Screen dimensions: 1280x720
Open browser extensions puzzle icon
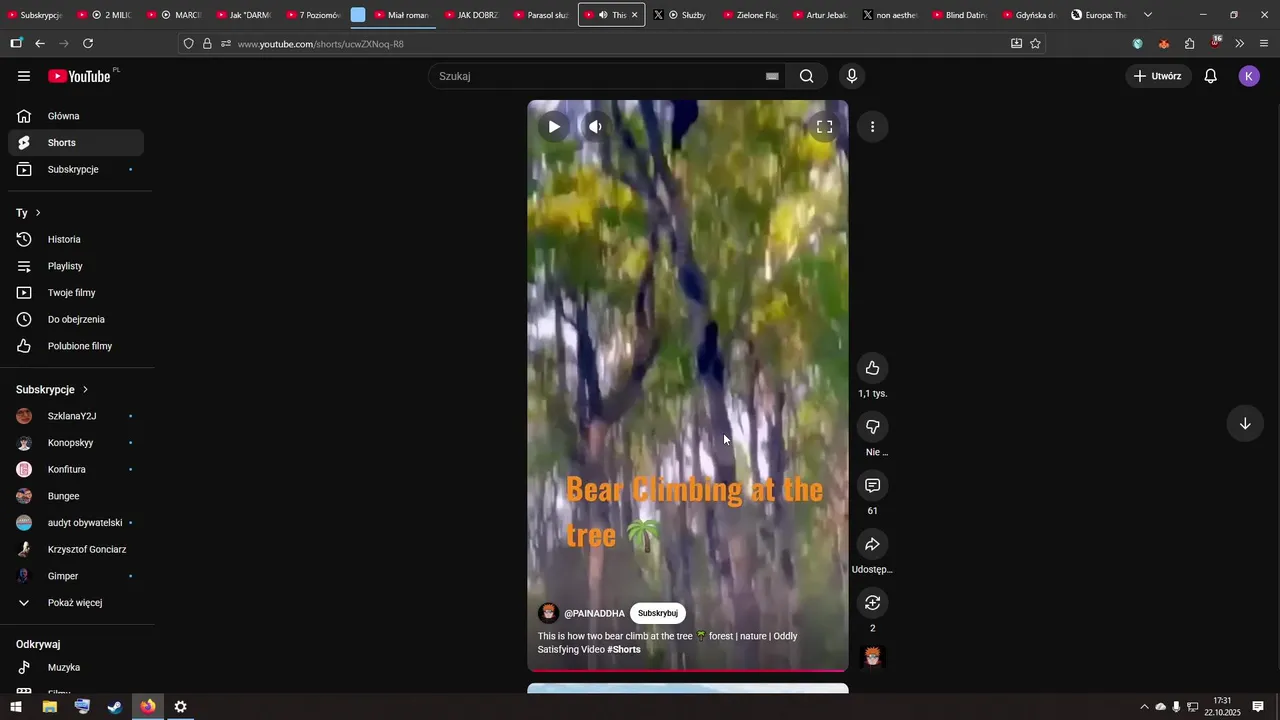tap(1189, 44)
